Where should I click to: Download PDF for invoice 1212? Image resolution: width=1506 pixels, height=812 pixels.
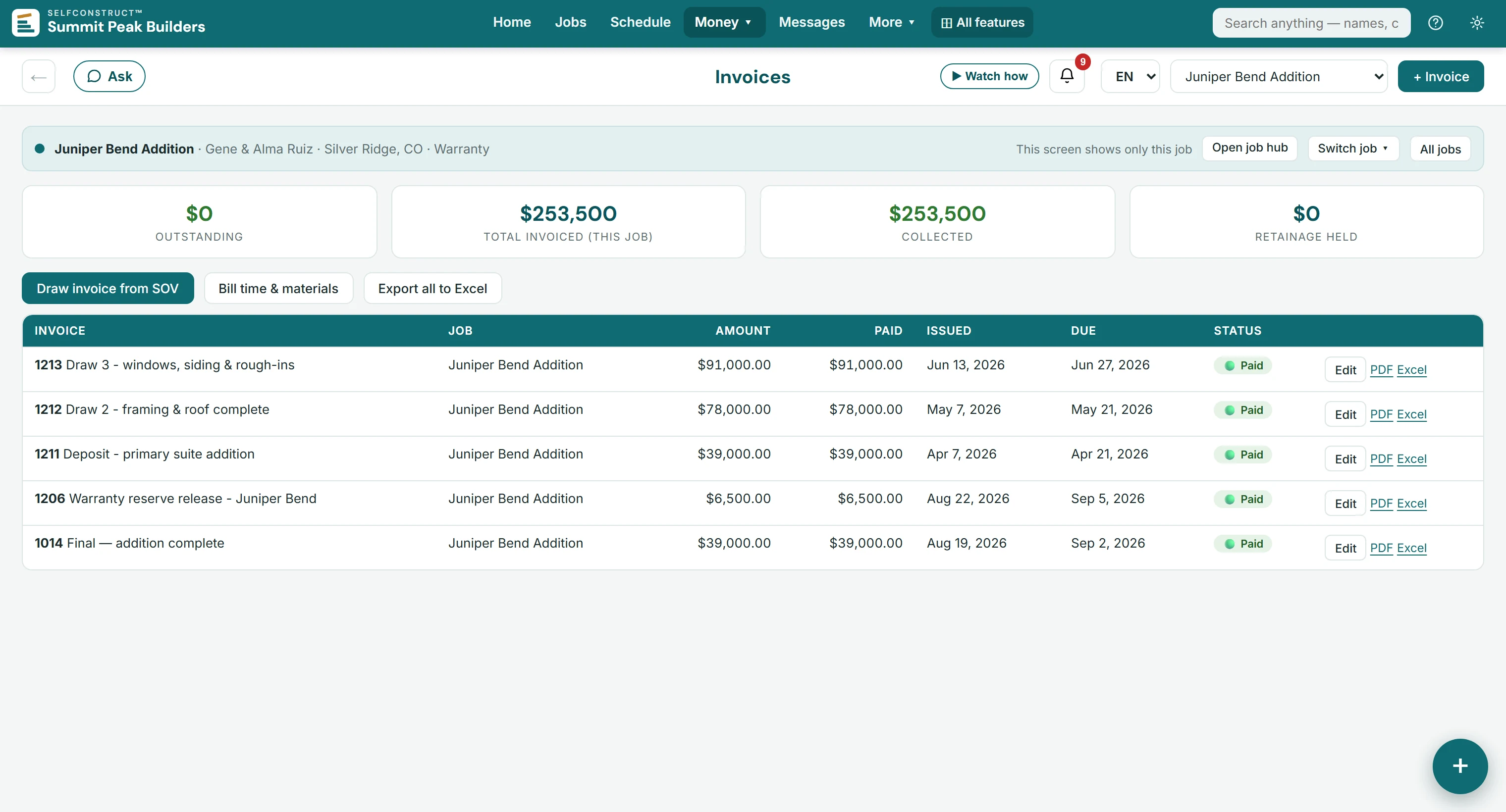[1381, 414]
